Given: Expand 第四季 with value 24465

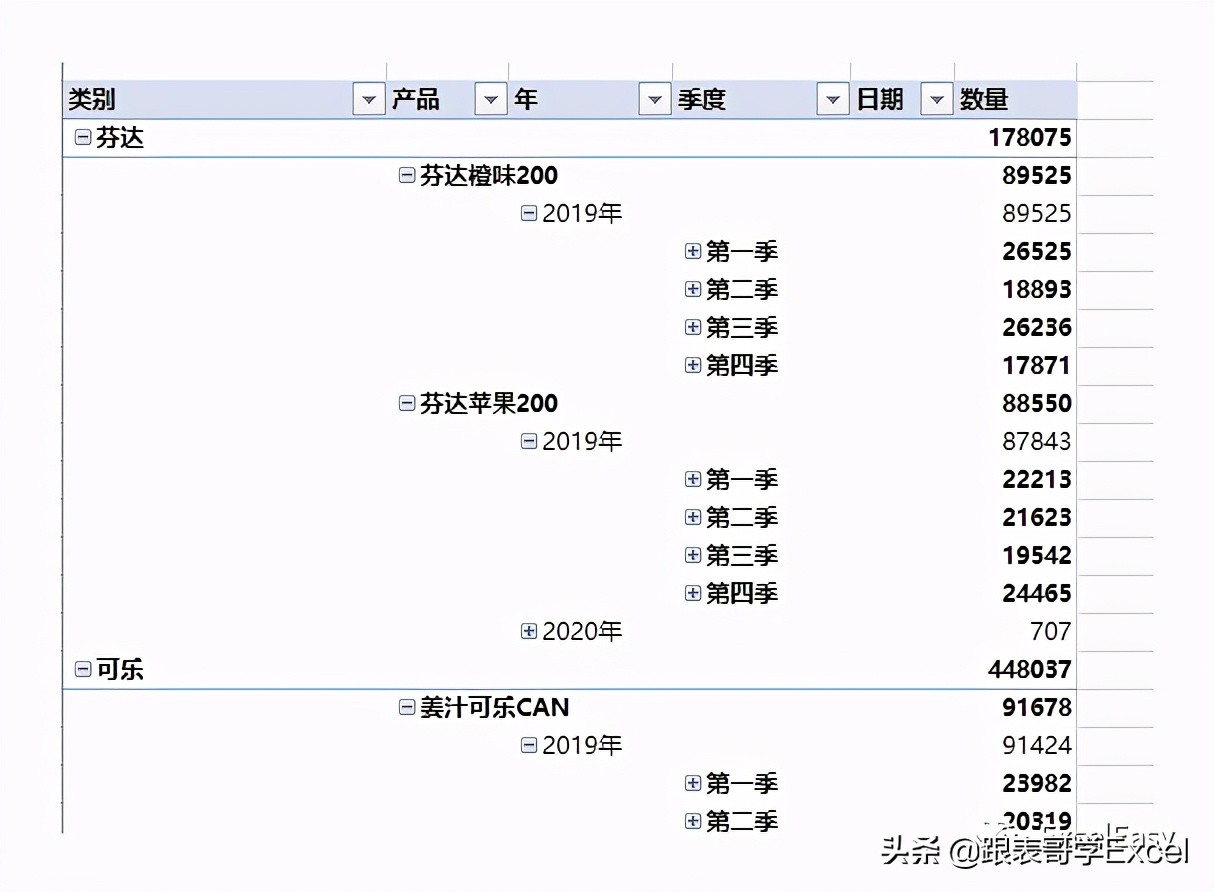Looking at the screenshot, I should (693, 594).
